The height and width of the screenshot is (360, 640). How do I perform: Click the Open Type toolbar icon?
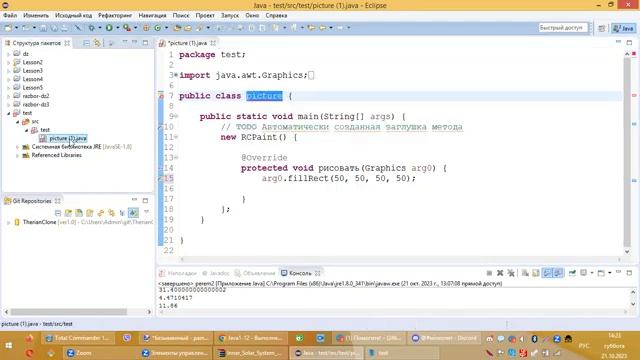click(x=177, y=28)
